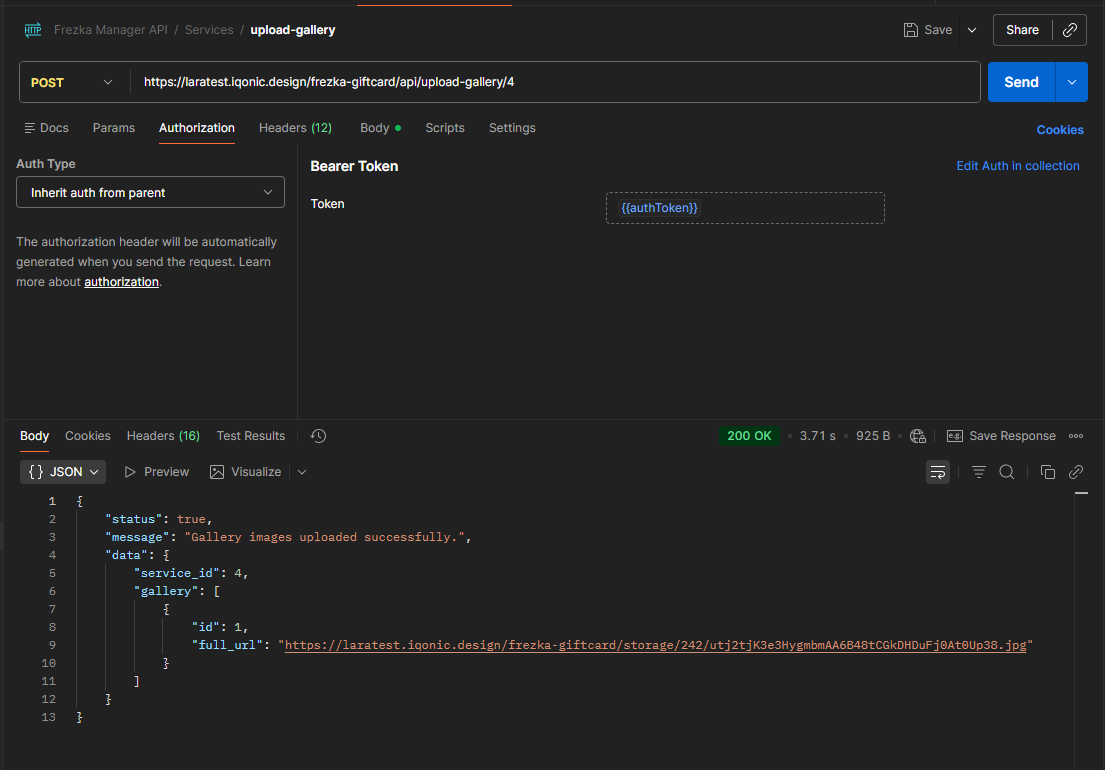This screenshot has width=1105, height=770.
Task: Send the POST request
Action: [x=1021, y=82]
